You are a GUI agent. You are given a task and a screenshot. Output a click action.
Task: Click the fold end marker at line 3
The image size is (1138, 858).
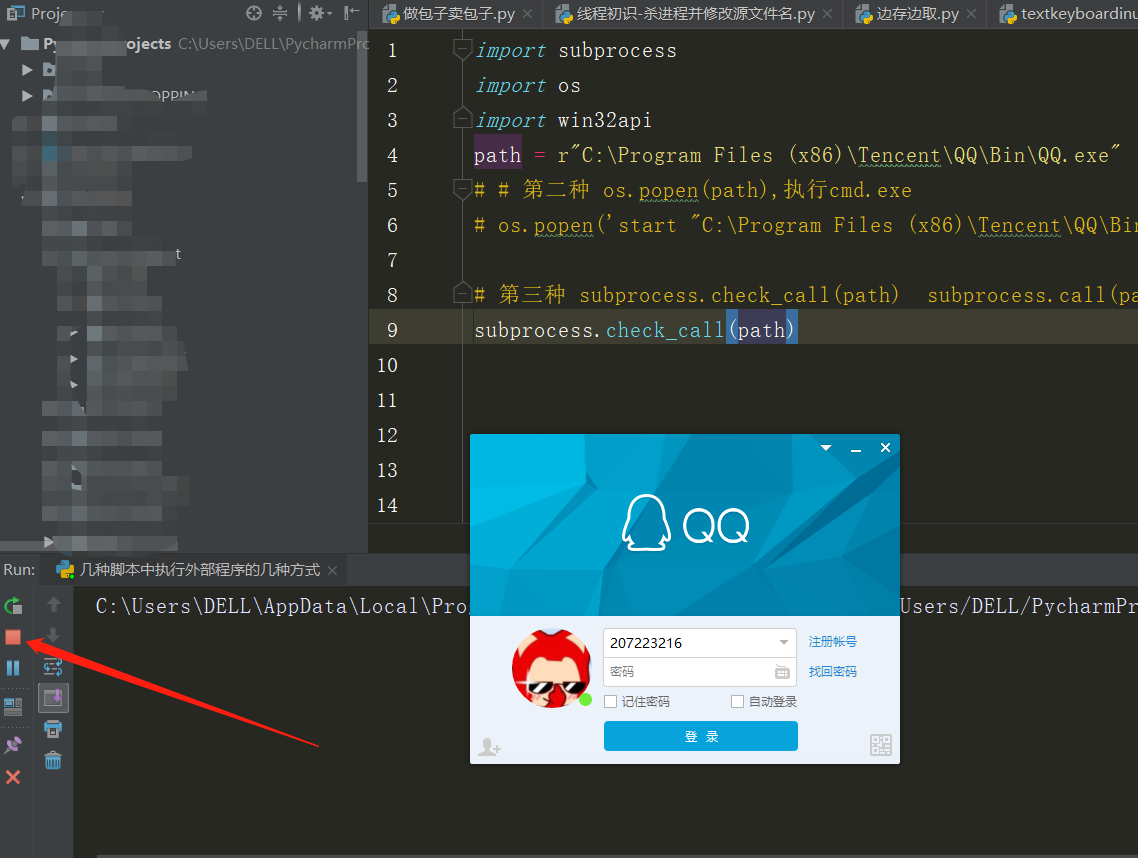462,118
